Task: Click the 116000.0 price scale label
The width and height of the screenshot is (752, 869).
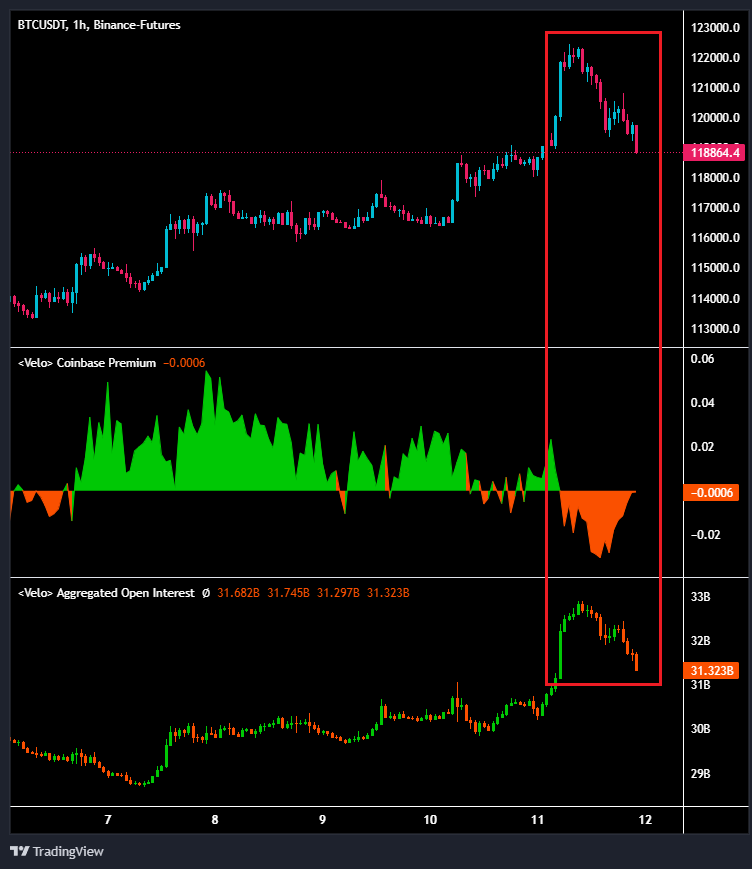Action: [715, 238]
